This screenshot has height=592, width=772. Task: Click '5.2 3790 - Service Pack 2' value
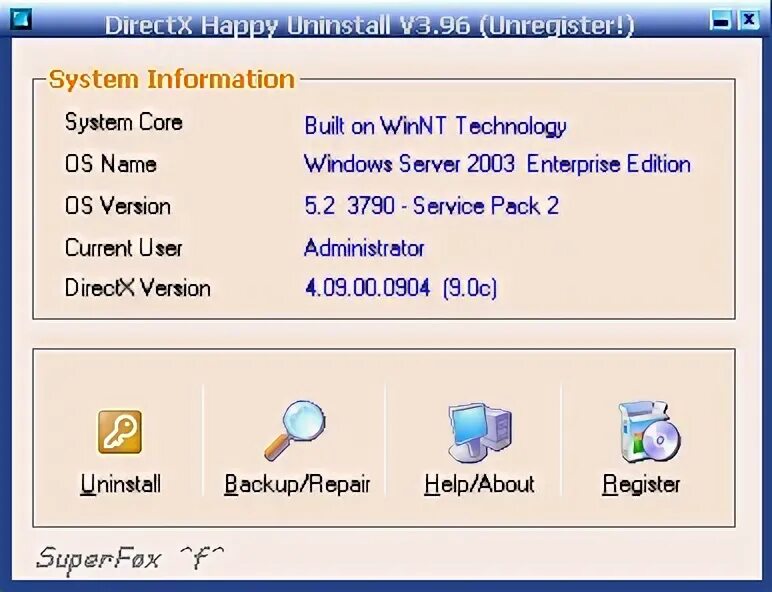[x=432, y=206]
